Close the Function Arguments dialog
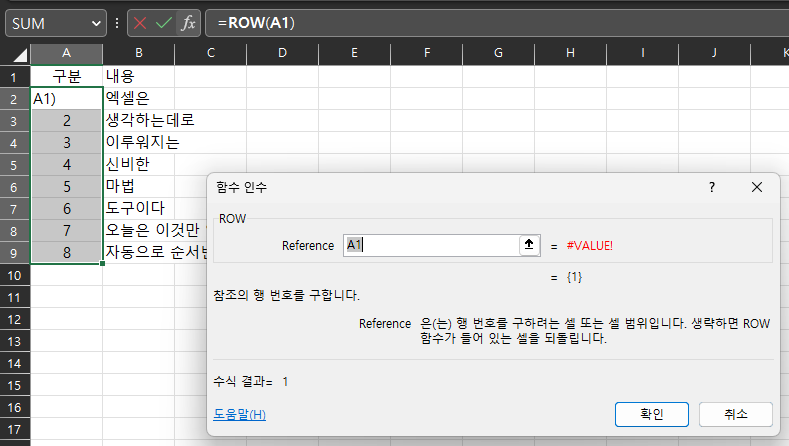The height and width of the screenshot is (446, 789). point(756,187)
